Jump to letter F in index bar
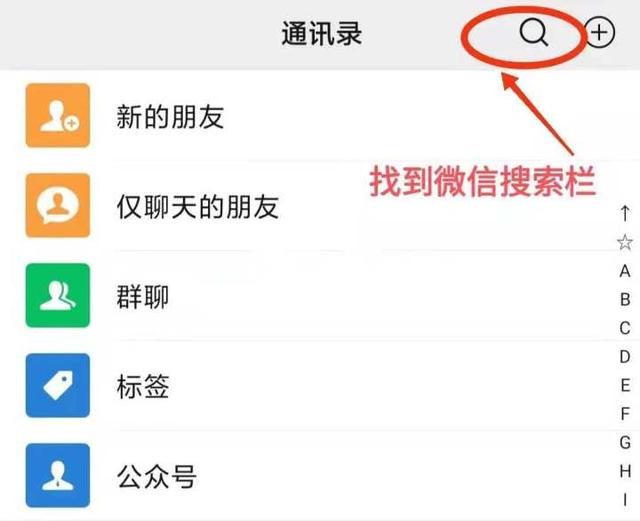 point(625,414)
